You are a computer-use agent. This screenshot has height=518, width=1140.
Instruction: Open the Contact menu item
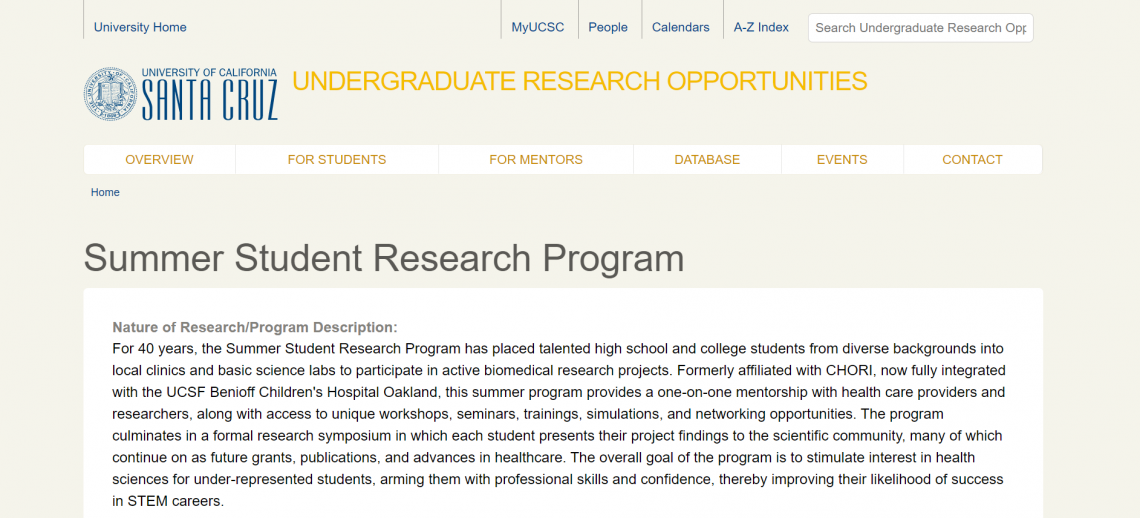[x=972, y=159]
